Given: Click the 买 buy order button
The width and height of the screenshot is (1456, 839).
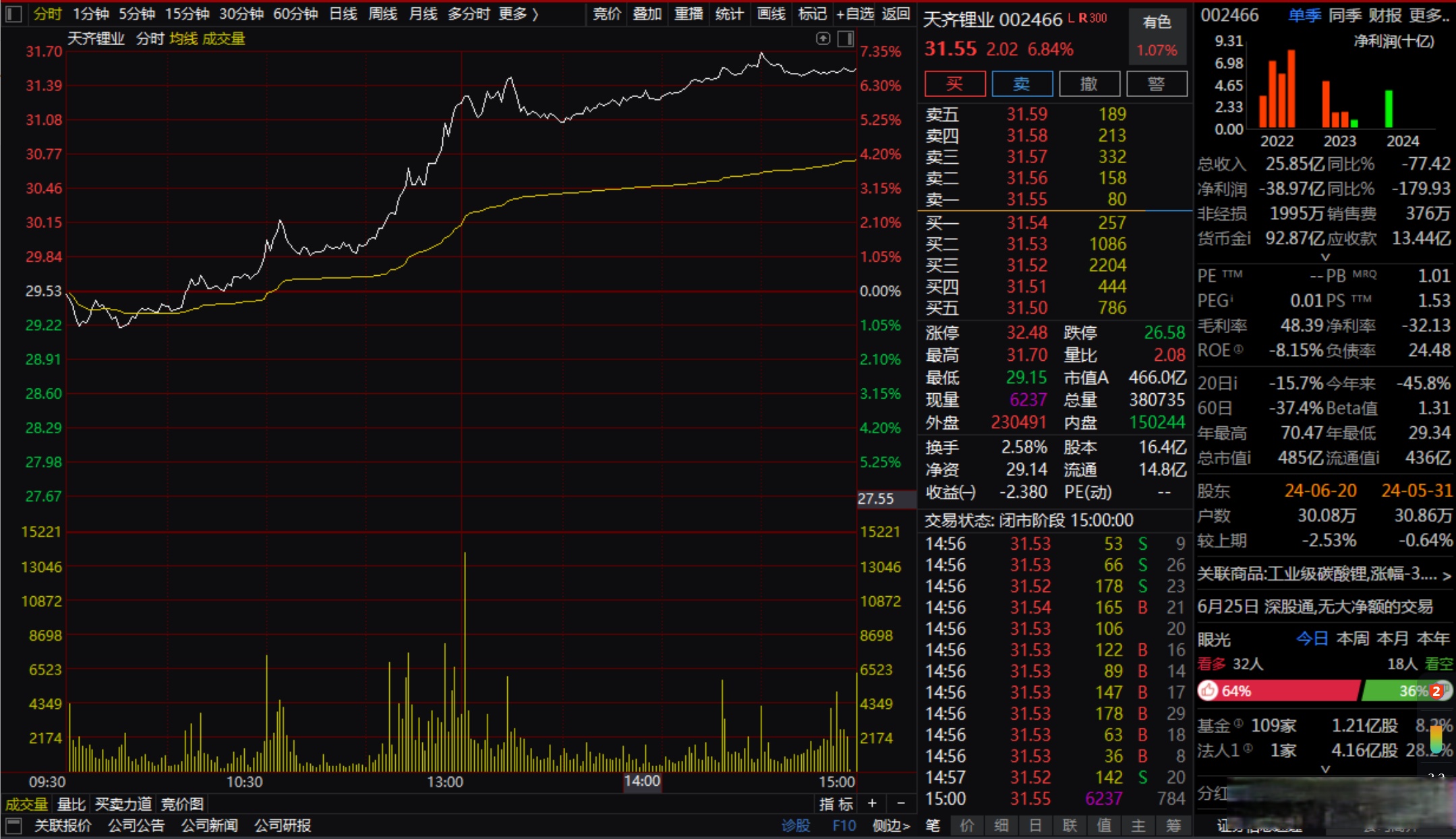Looking at the screenshot, I should [954, 84].
